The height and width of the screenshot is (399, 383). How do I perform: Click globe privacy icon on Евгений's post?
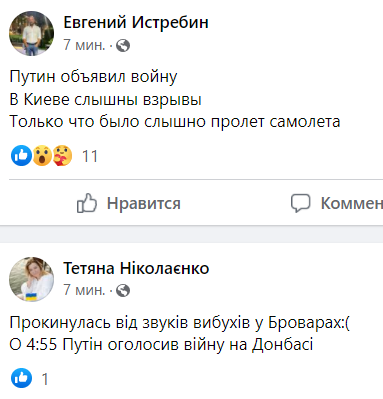tap(123, 45)
